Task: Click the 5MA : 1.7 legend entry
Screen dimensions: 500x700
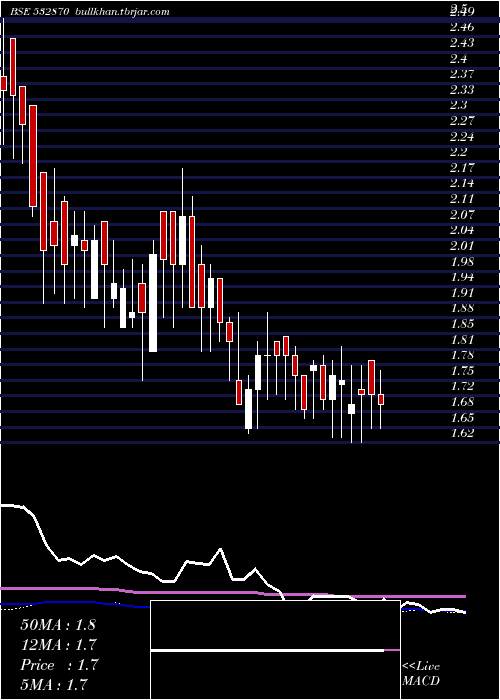Action: click(x=54, y=685)
